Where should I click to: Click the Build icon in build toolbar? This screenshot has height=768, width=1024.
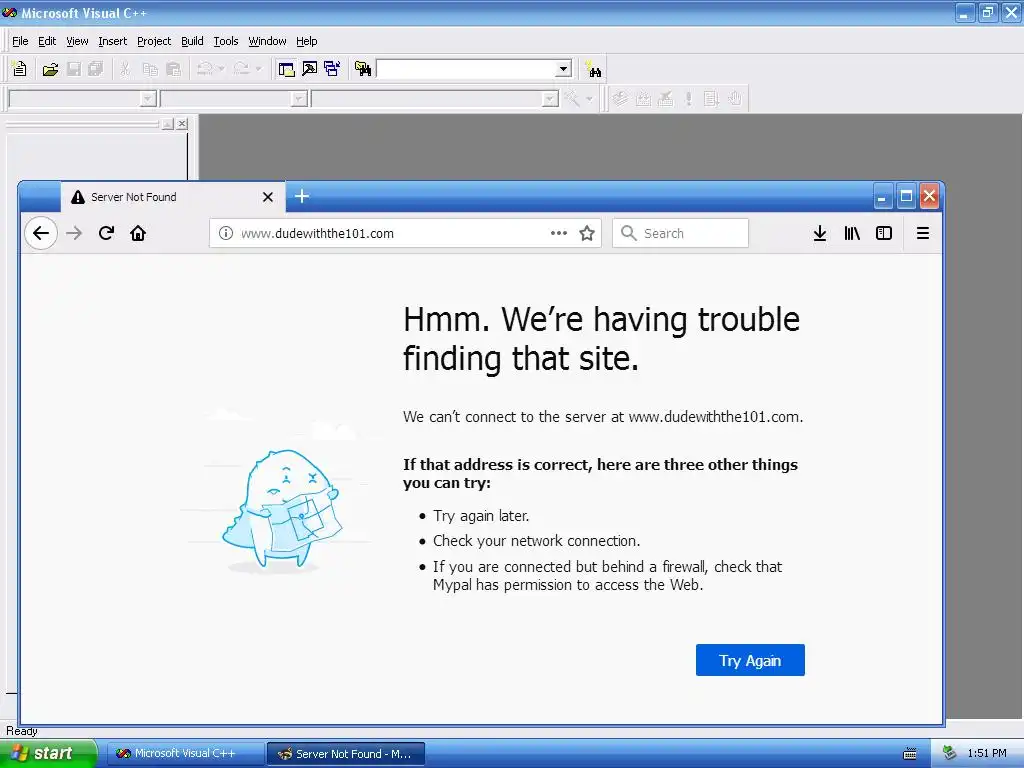(x=643, y=99)
